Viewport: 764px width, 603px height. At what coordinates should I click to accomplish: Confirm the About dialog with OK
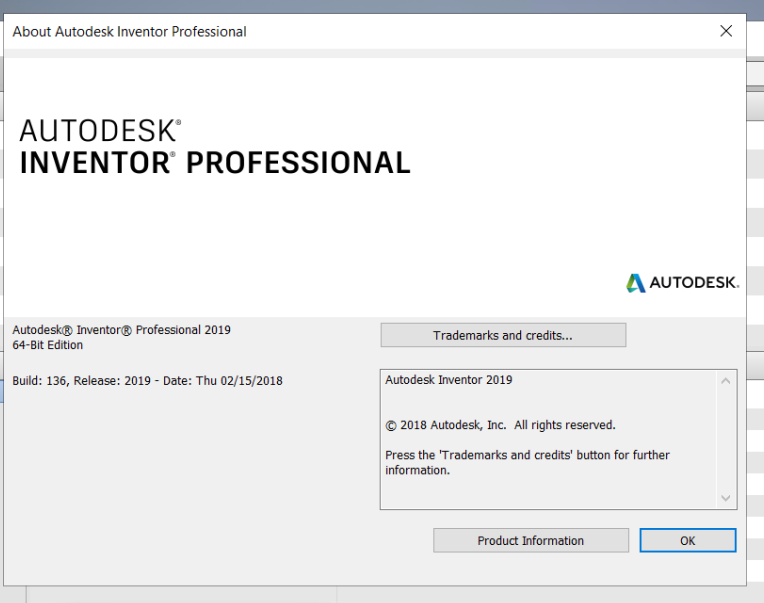coord(688,541)
